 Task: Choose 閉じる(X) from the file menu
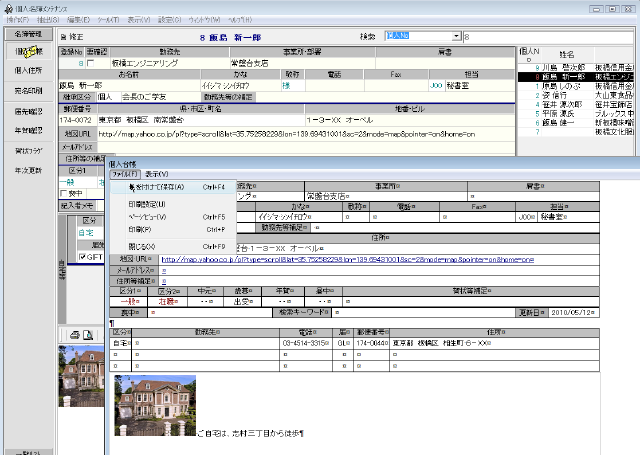tap(173, 247)
